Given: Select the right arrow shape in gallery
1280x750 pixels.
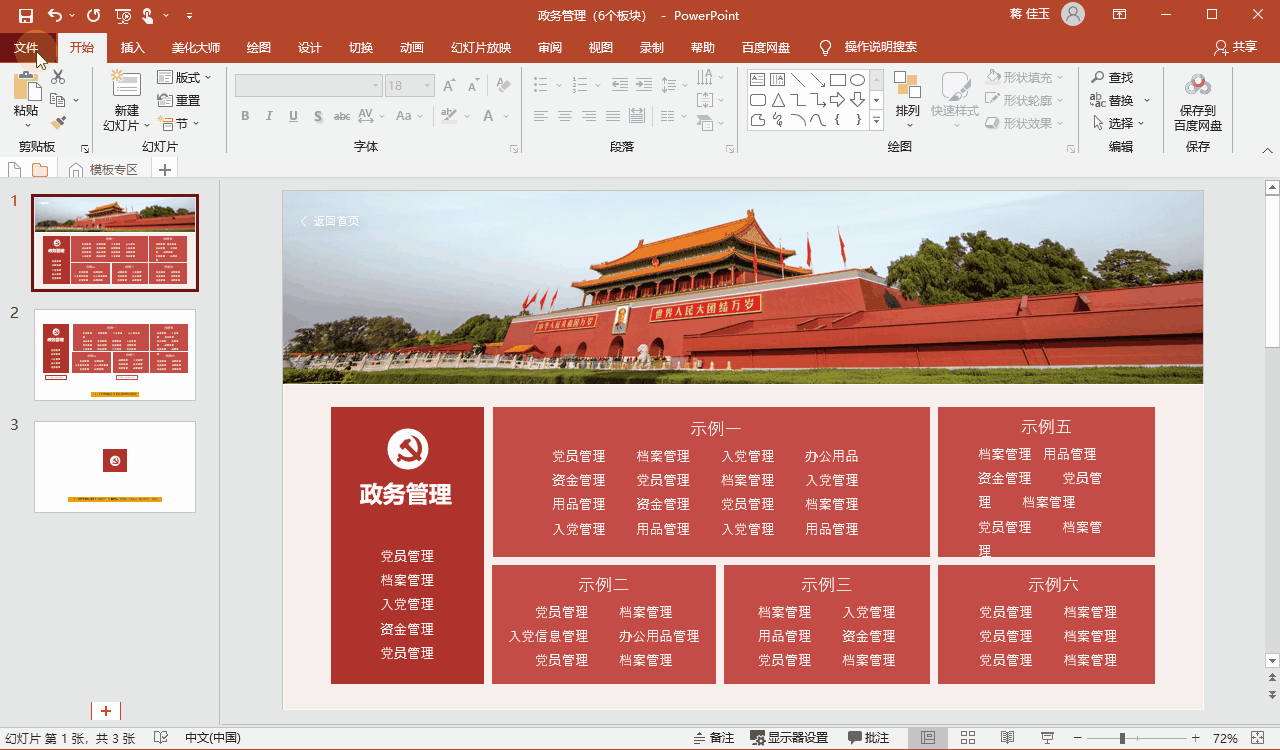Looking at the screenshot, I should coord(838,100).
